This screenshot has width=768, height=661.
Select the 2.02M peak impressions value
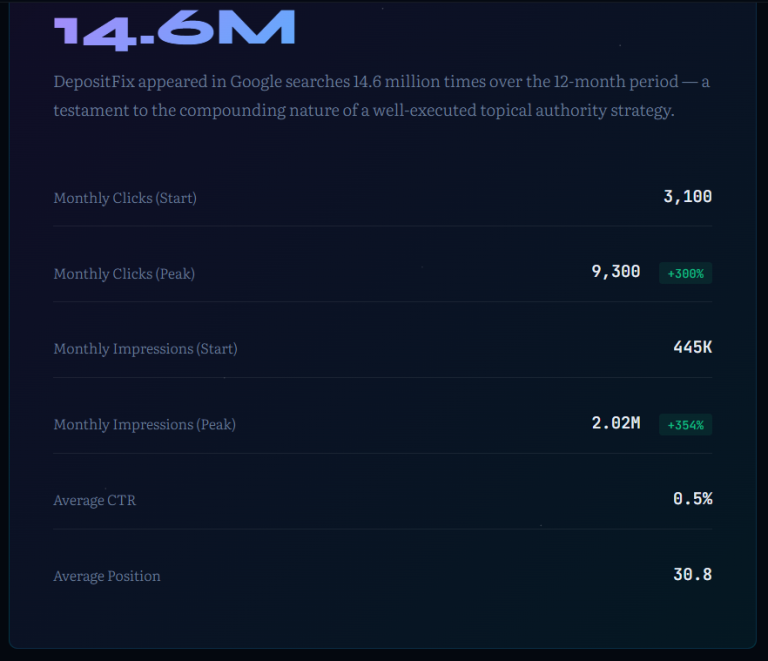615,423
